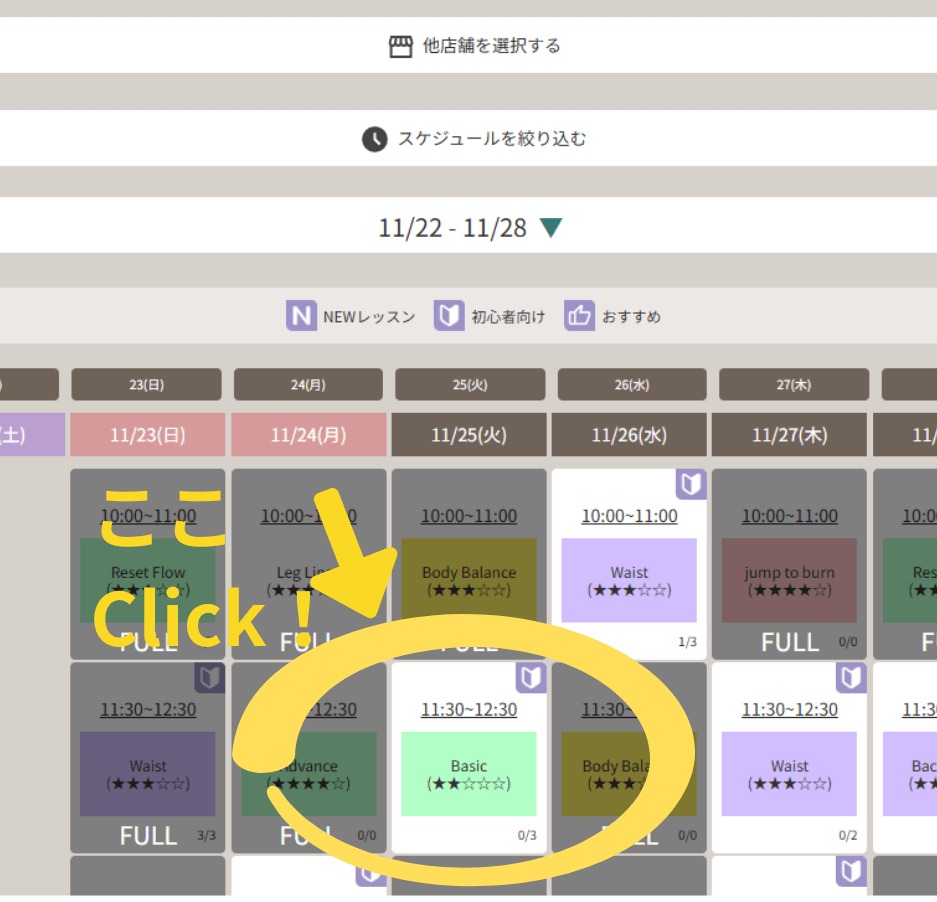Select the purple Waist block on 11/26
This screenshot has width=937, height=902.
[629, 580]
